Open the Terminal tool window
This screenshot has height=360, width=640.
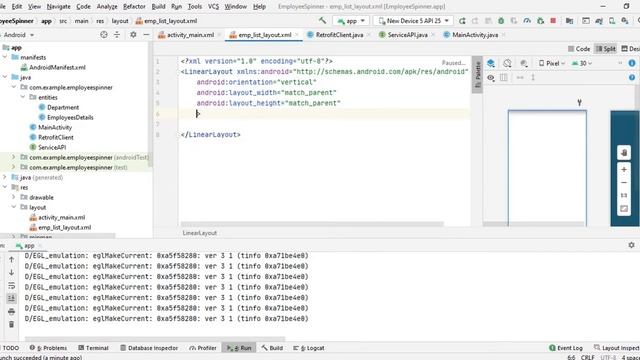coord(93,348)
